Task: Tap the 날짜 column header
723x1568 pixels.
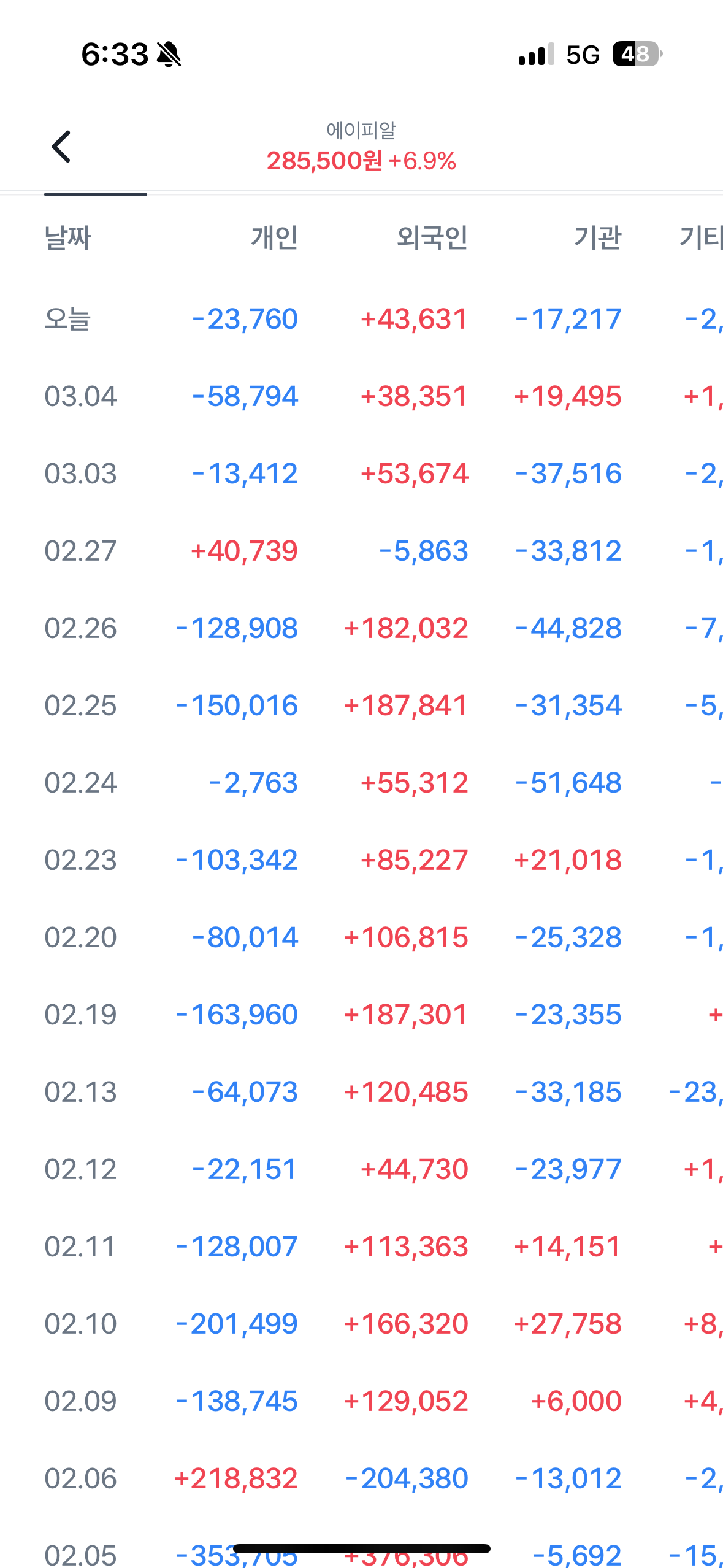Action: coord(68,237)
